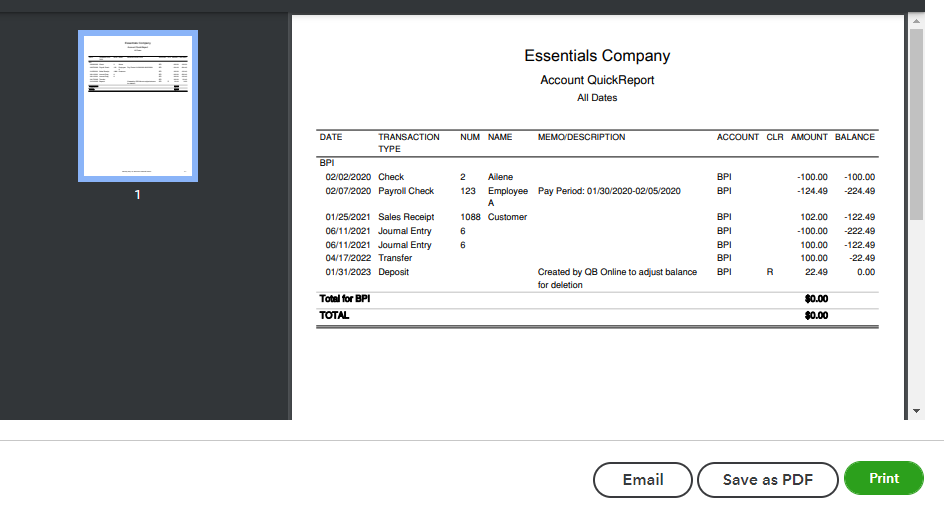Click the Essentials Company report title
945x509 pixels.
[x=597, y=56]
